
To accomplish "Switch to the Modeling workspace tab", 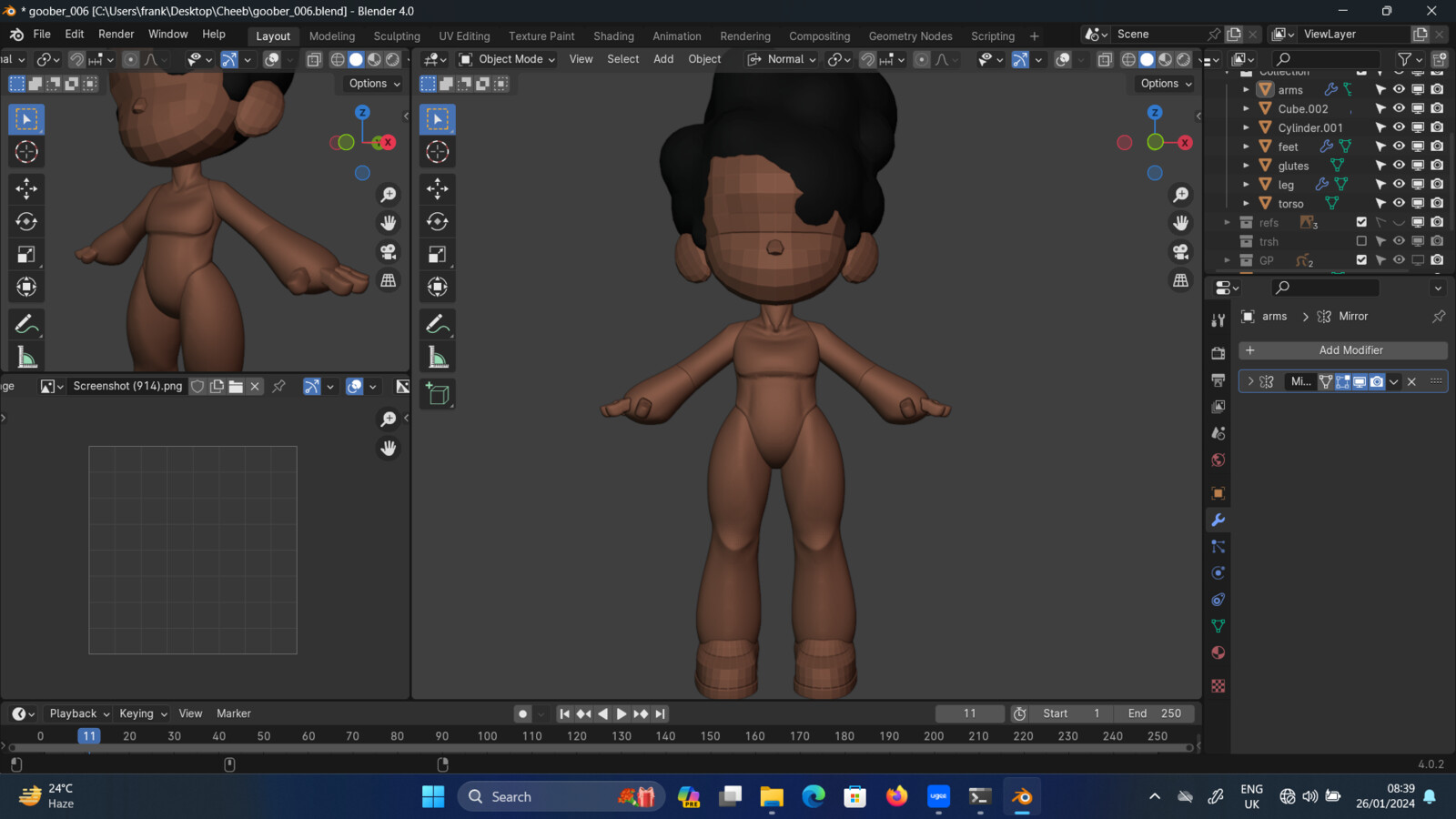I will click(x=332, y=36).
